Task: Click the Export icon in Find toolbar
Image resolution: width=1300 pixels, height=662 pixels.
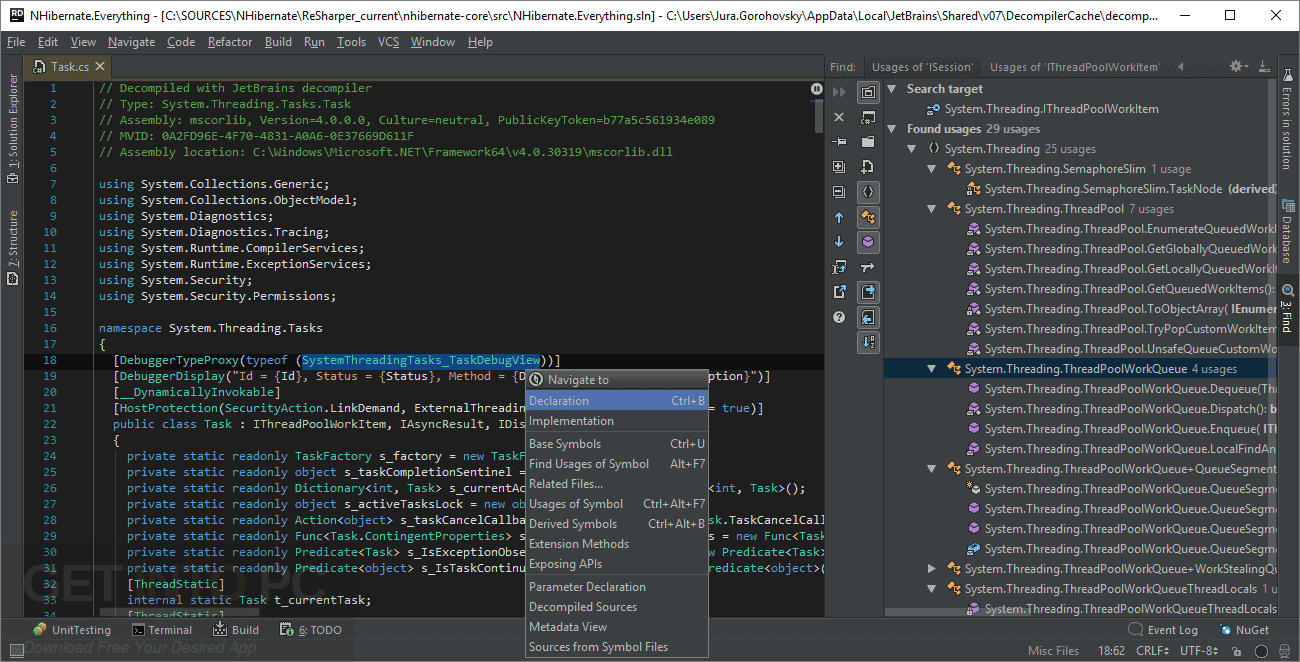Action: [x=839, y=292]
